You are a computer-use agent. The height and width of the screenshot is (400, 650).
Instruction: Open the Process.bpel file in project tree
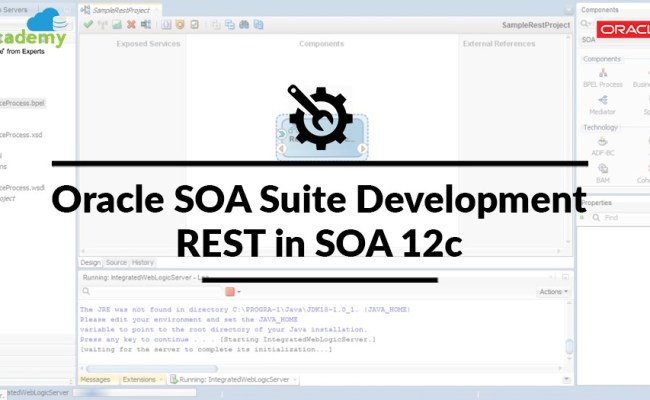22,103
